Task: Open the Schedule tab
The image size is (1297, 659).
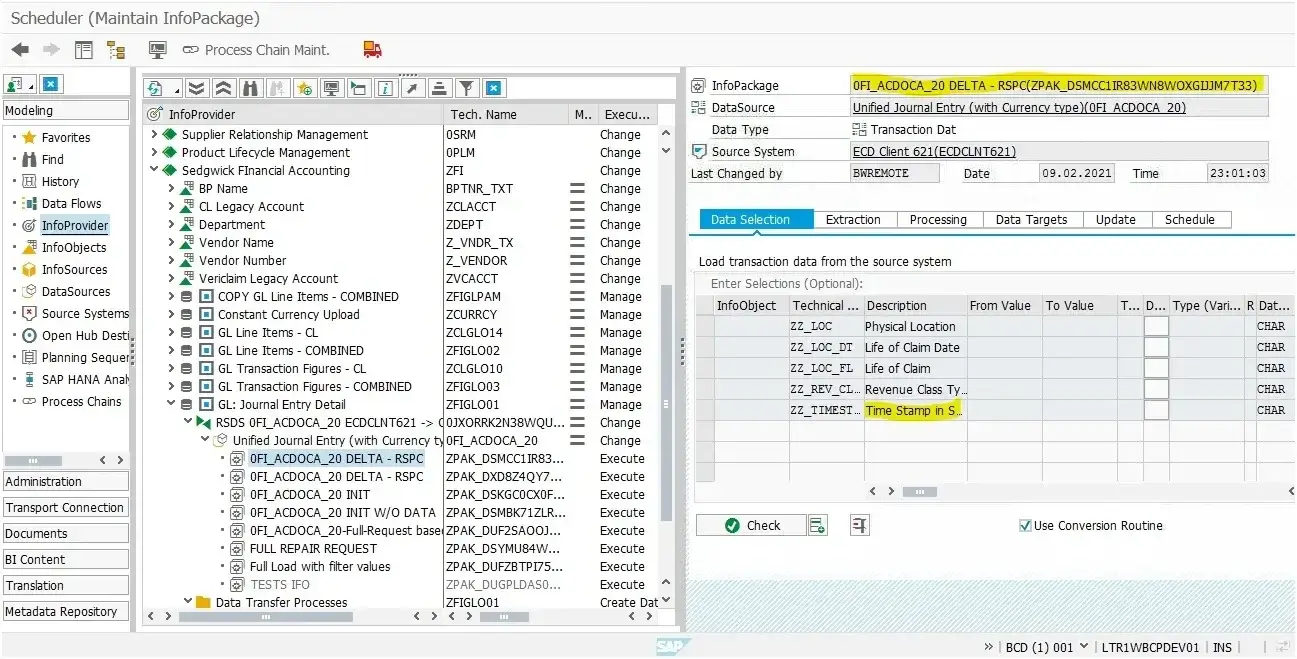Action: coord(1189,219)
